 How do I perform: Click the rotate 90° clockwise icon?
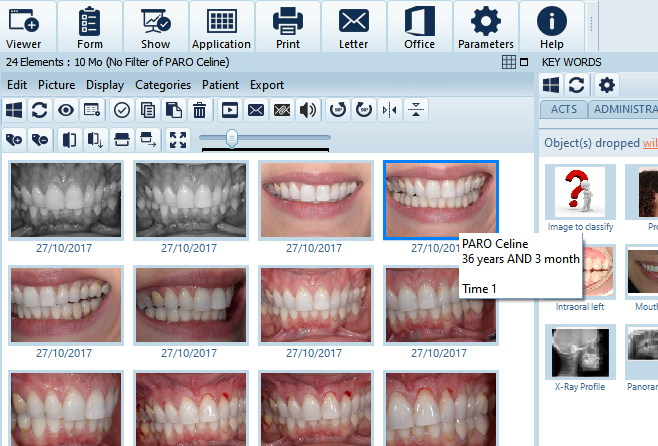(x=364, y=110)
